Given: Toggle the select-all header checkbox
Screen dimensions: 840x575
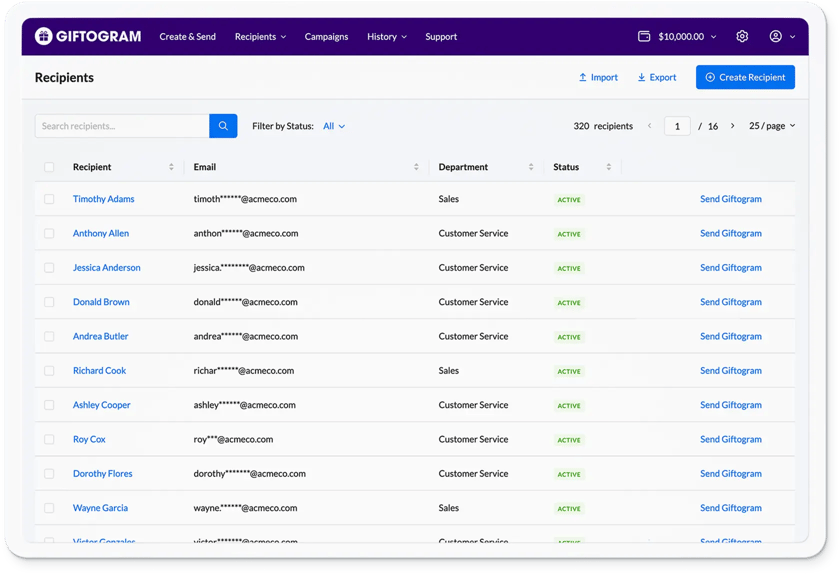Looking at the screenshot, I should point(49,167).
